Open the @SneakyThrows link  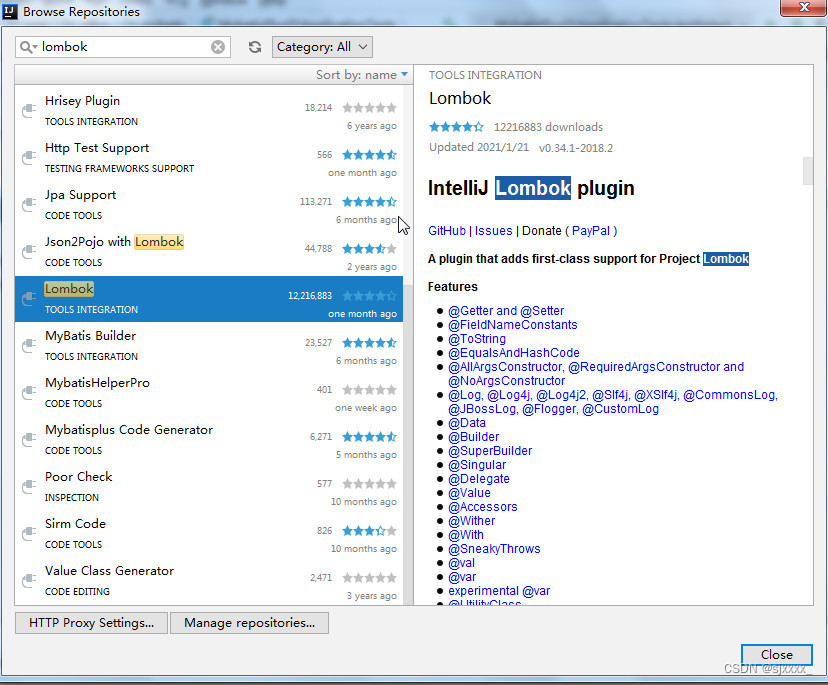pos(494,549)
